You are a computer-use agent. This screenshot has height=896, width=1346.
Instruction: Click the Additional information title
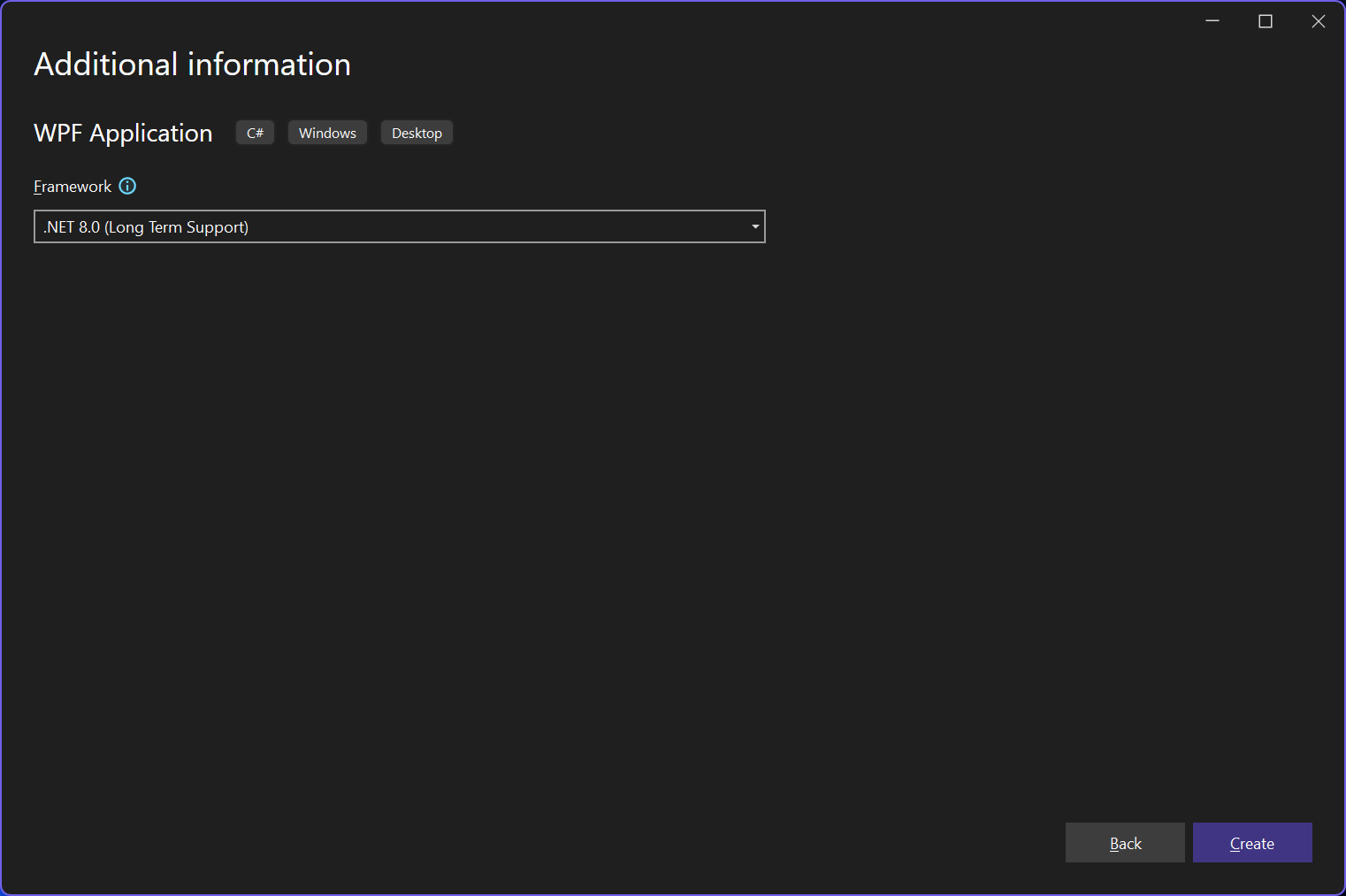tap(192, 65)
